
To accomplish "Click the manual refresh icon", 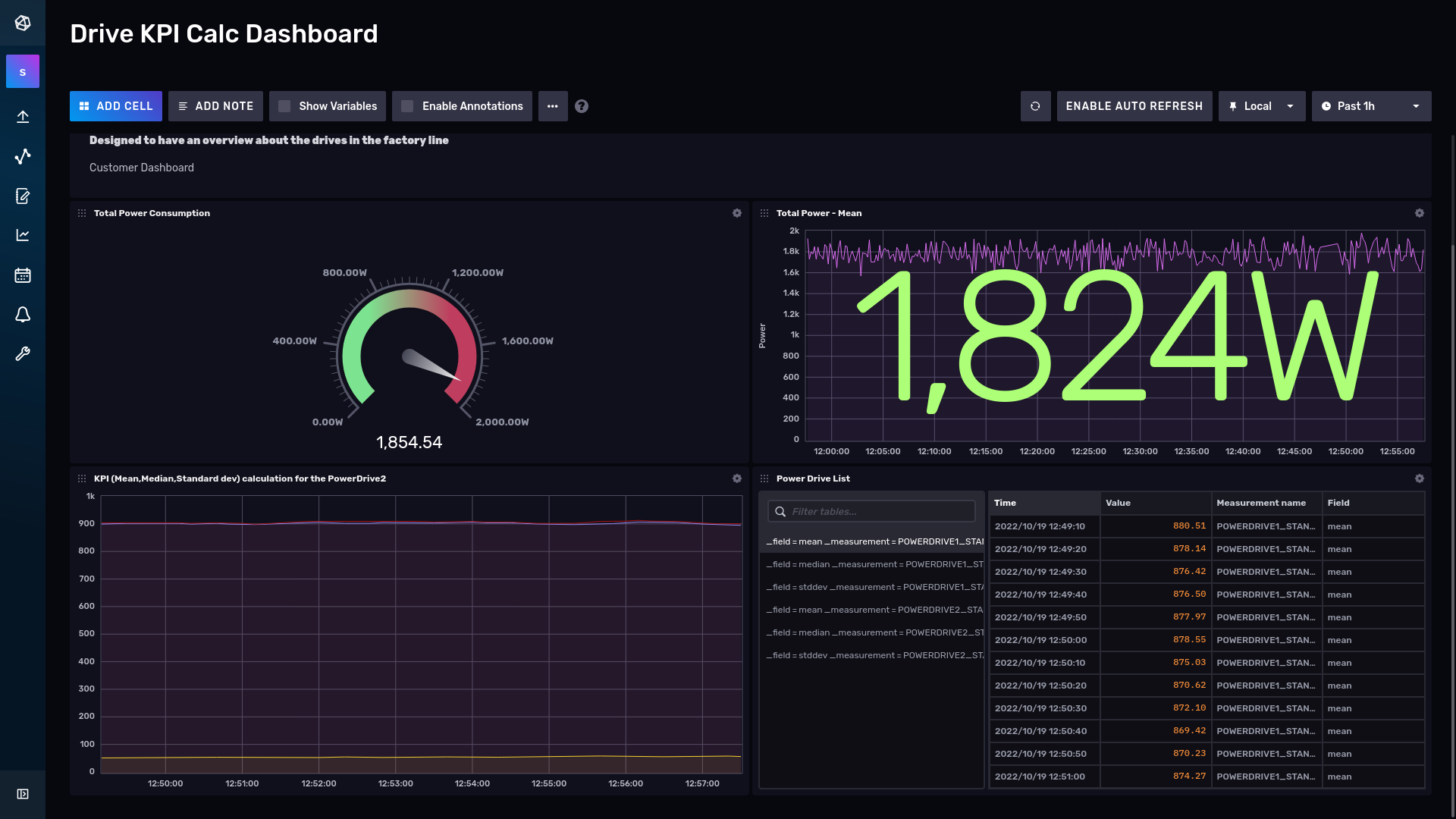I will point(1036,106).
